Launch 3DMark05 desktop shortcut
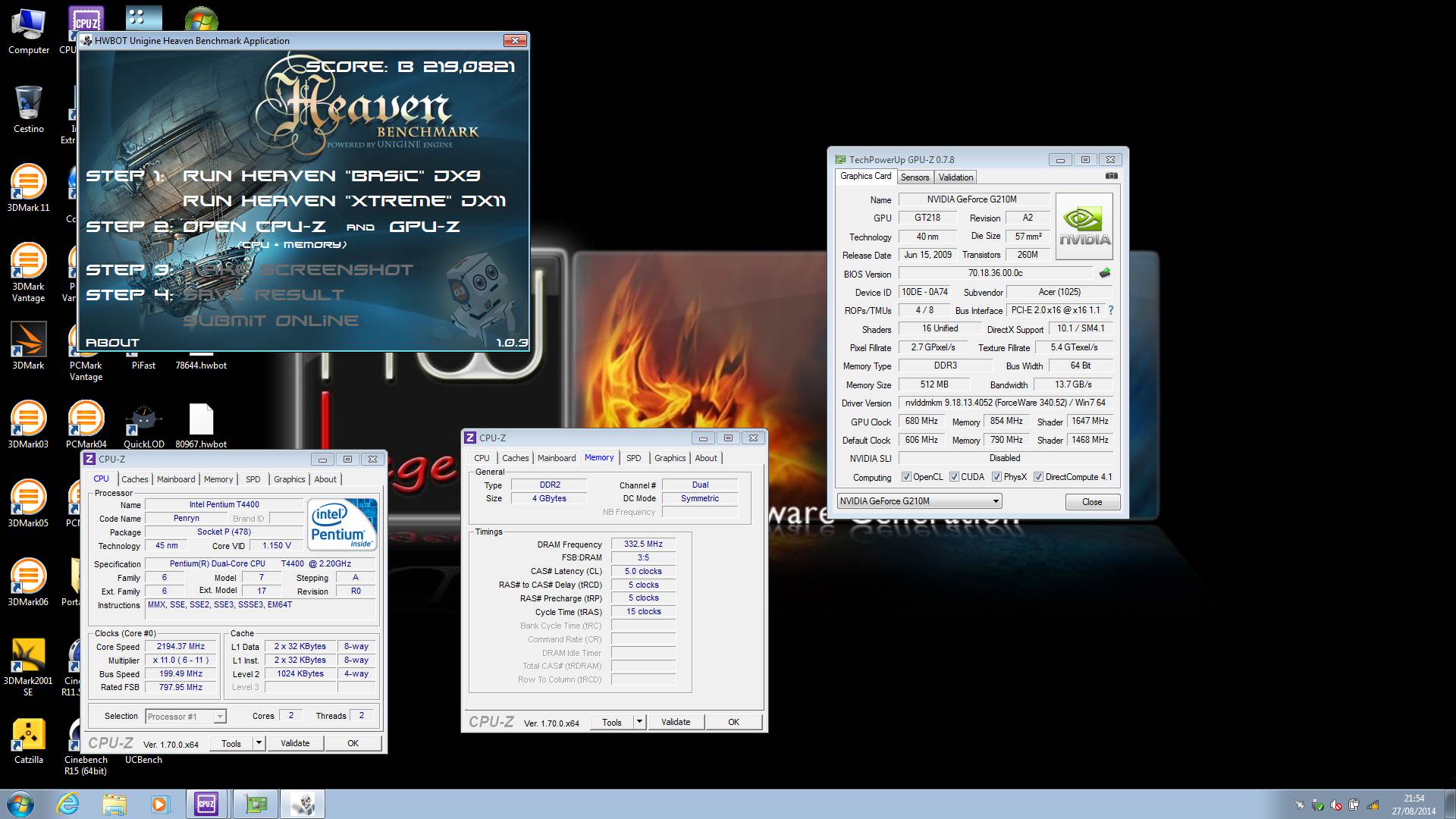This screenshot has height=819, width=1456. pyautogui.click(x=29, y=504)
